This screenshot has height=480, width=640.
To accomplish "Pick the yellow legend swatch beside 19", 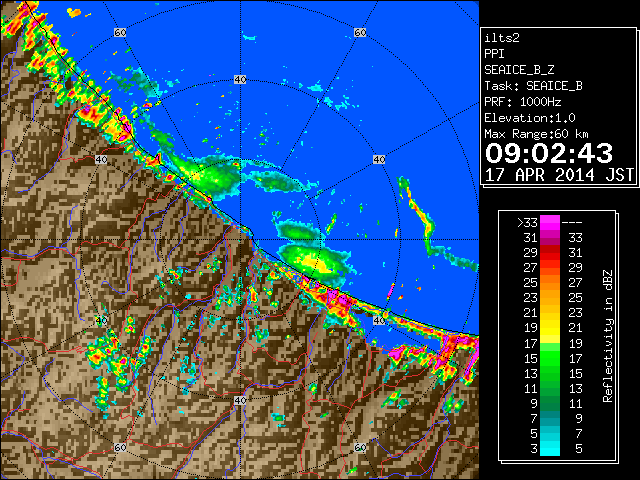I will 550,328.
